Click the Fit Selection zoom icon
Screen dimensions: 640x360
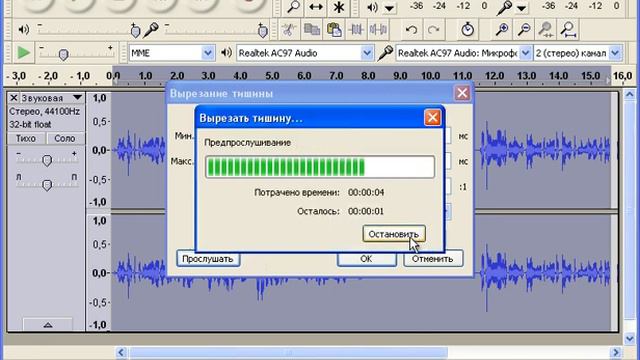point(546,30)
